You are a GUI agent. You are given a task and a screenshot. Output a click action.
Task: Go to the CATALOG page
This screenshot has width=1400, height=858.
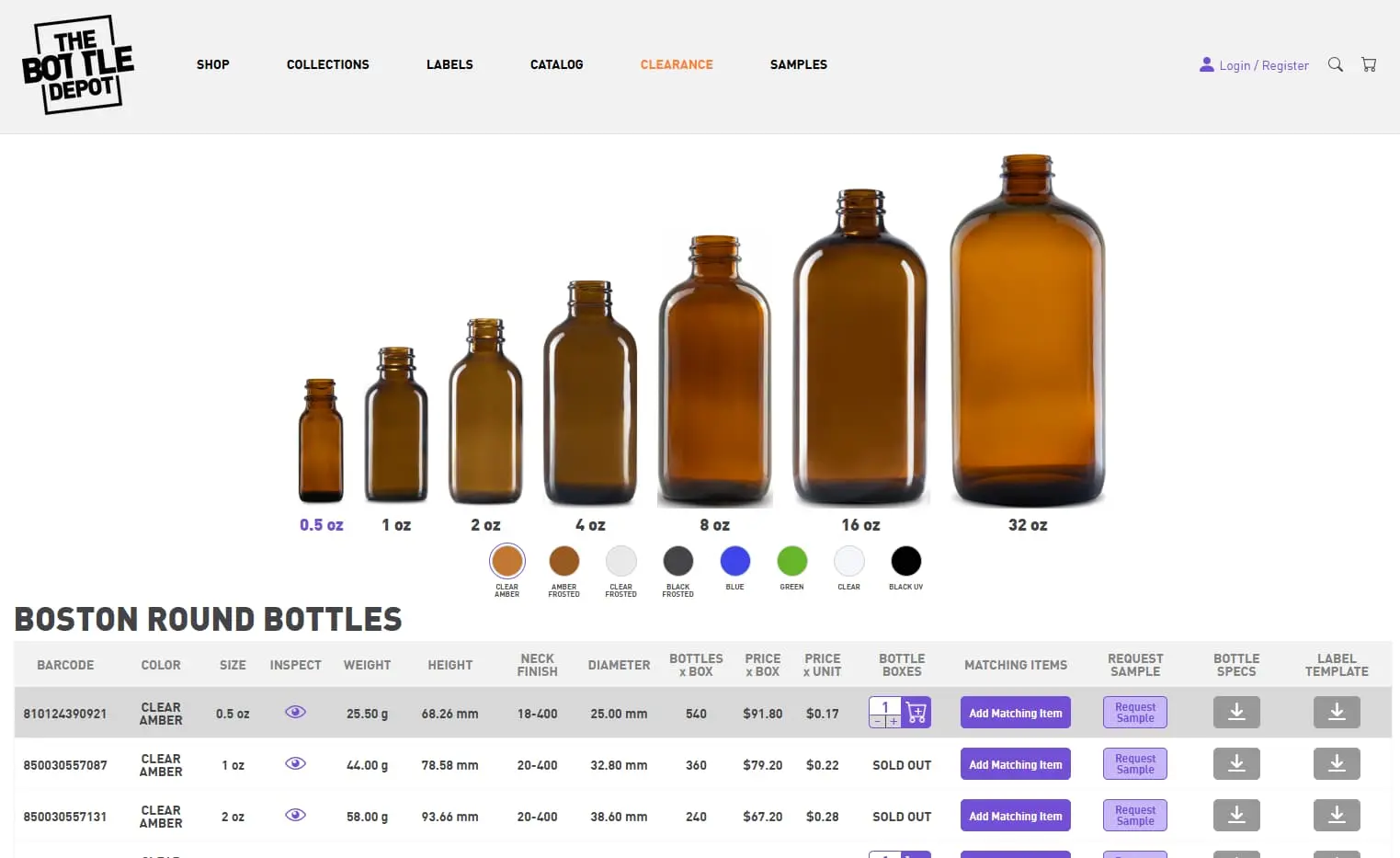click(556, 64)
